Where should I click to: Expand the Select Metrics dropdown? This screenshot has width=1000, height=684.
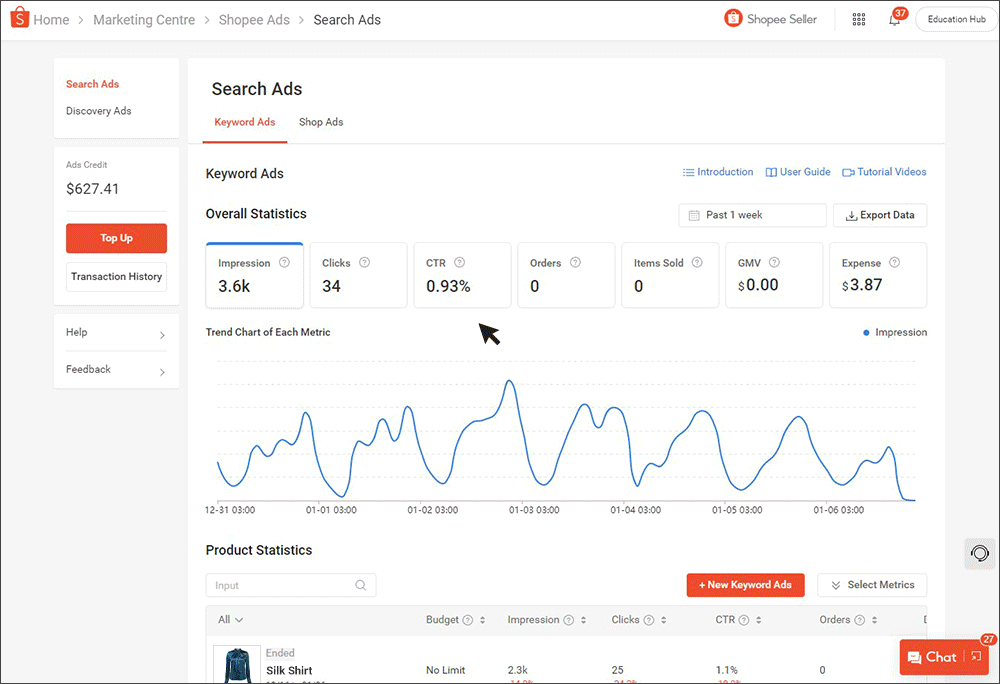pyautogui.click(x=872, y=585)
